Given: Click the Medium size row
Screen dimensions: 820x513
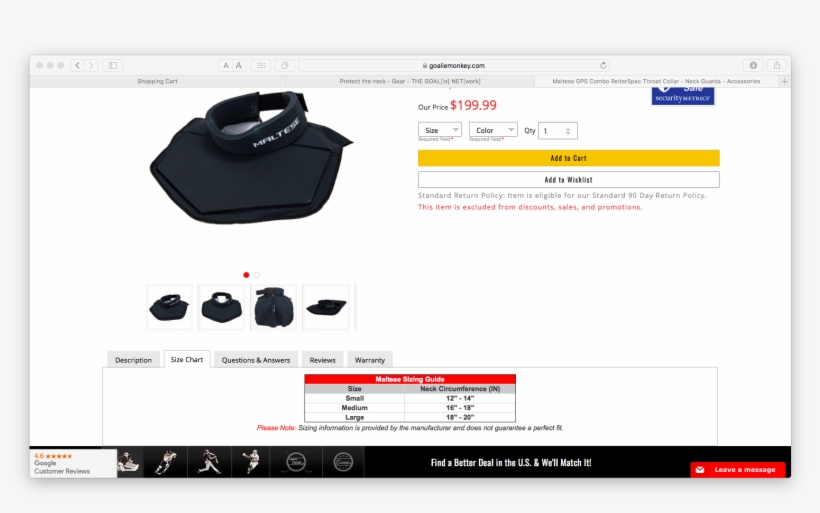Looking at the screenshot, I should (x=410, y=407).
